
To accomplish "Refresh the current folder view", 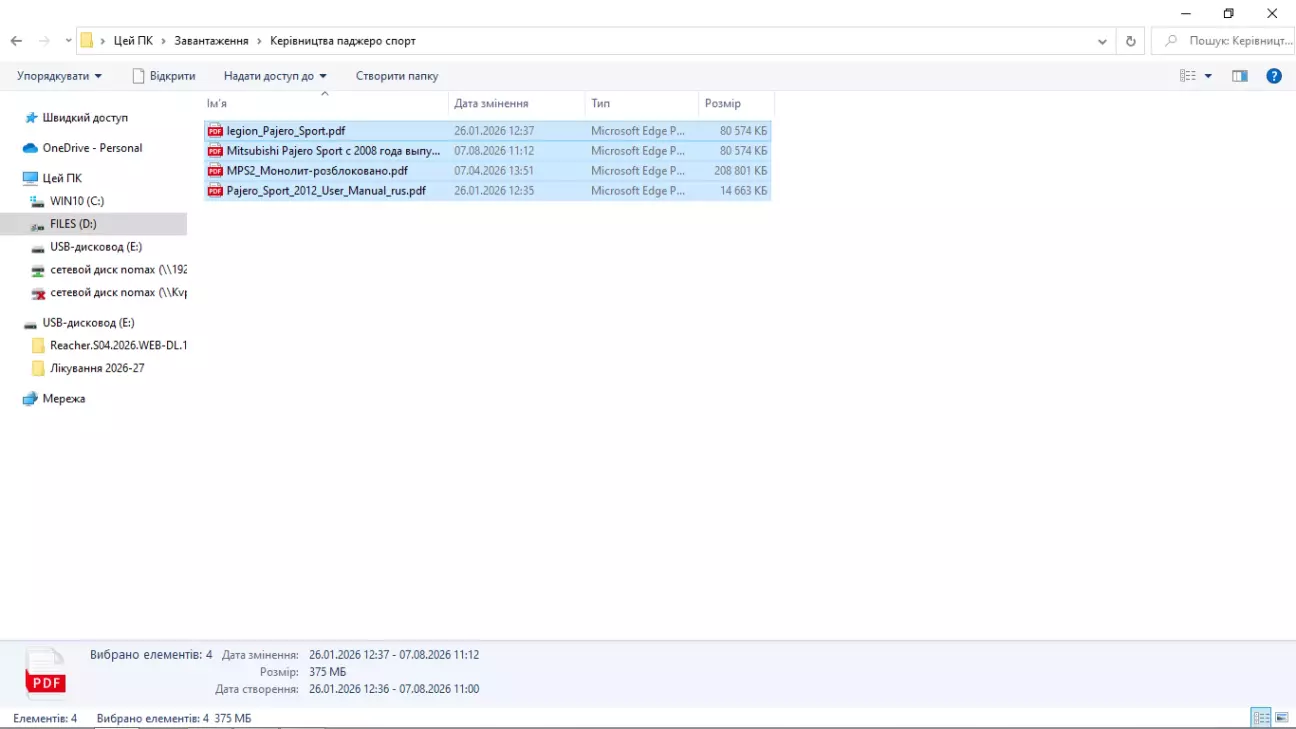I will [x=1131, y=41].
